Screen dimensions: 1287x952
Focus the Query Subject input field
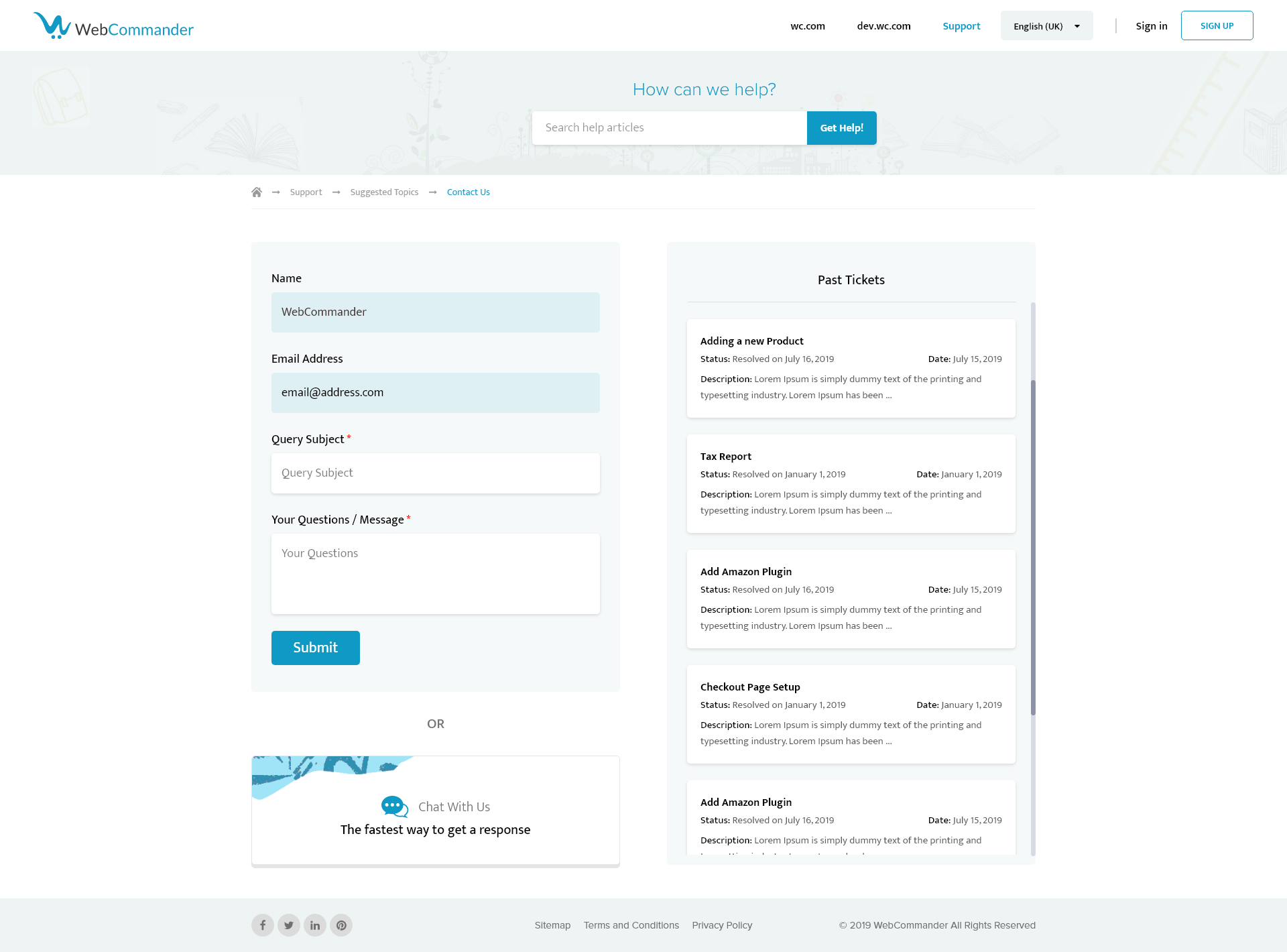[x=436, y=473]
